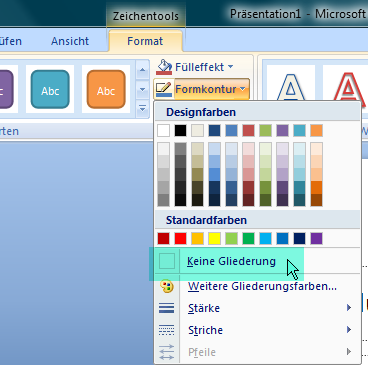The width and height of the screenshot is (368, 365).
Task: Pick the purple design color swatch
Action: coord(282,130)
